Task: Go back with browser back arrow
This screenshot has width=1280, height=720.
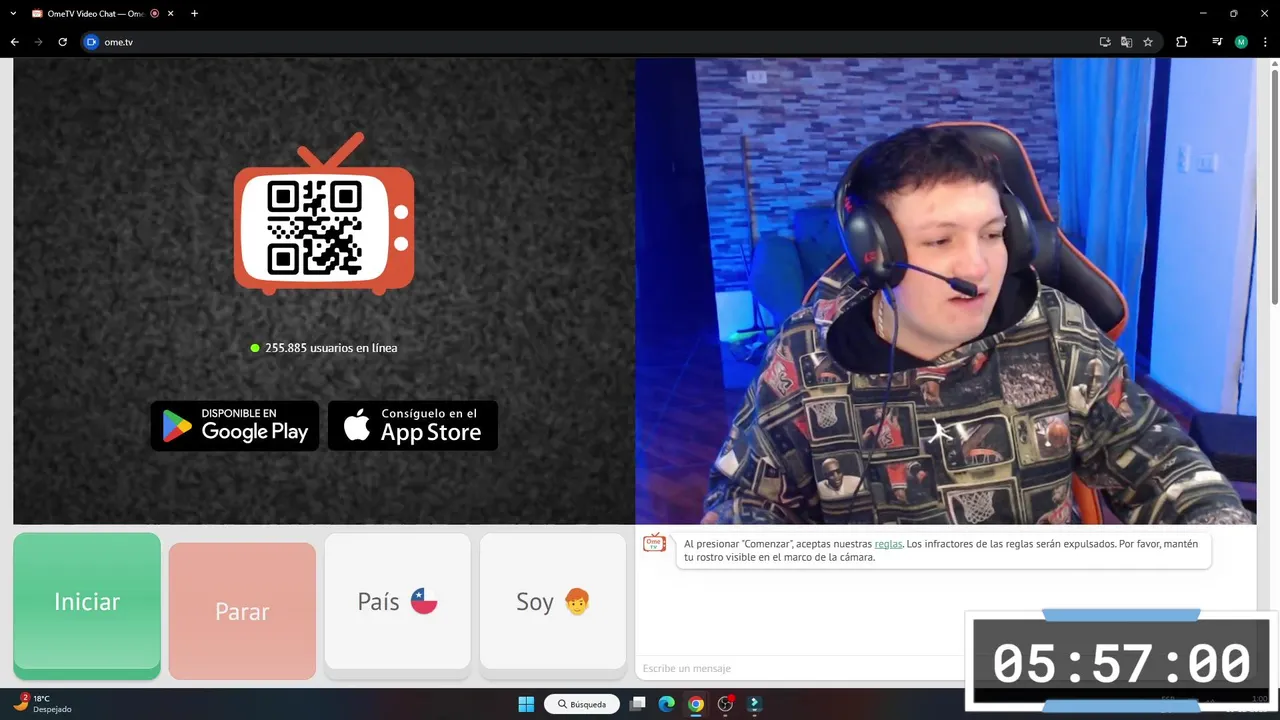Action: (14, 42)
